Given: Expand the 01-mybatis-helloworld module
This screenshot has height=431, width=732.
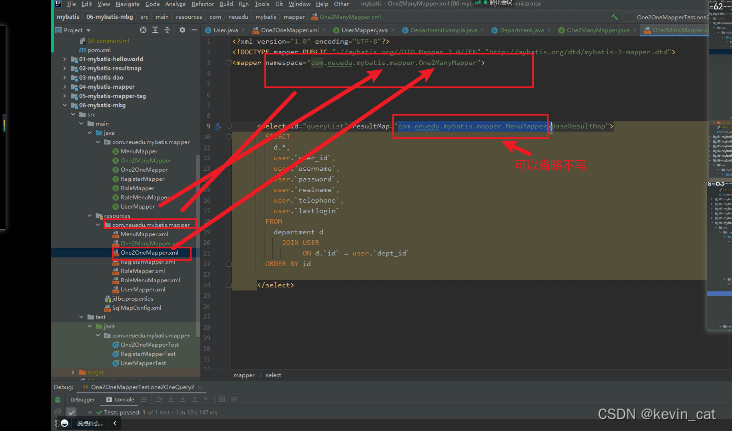Looking at the screenshot, I should pyautogui.click(x=65, y=59).
